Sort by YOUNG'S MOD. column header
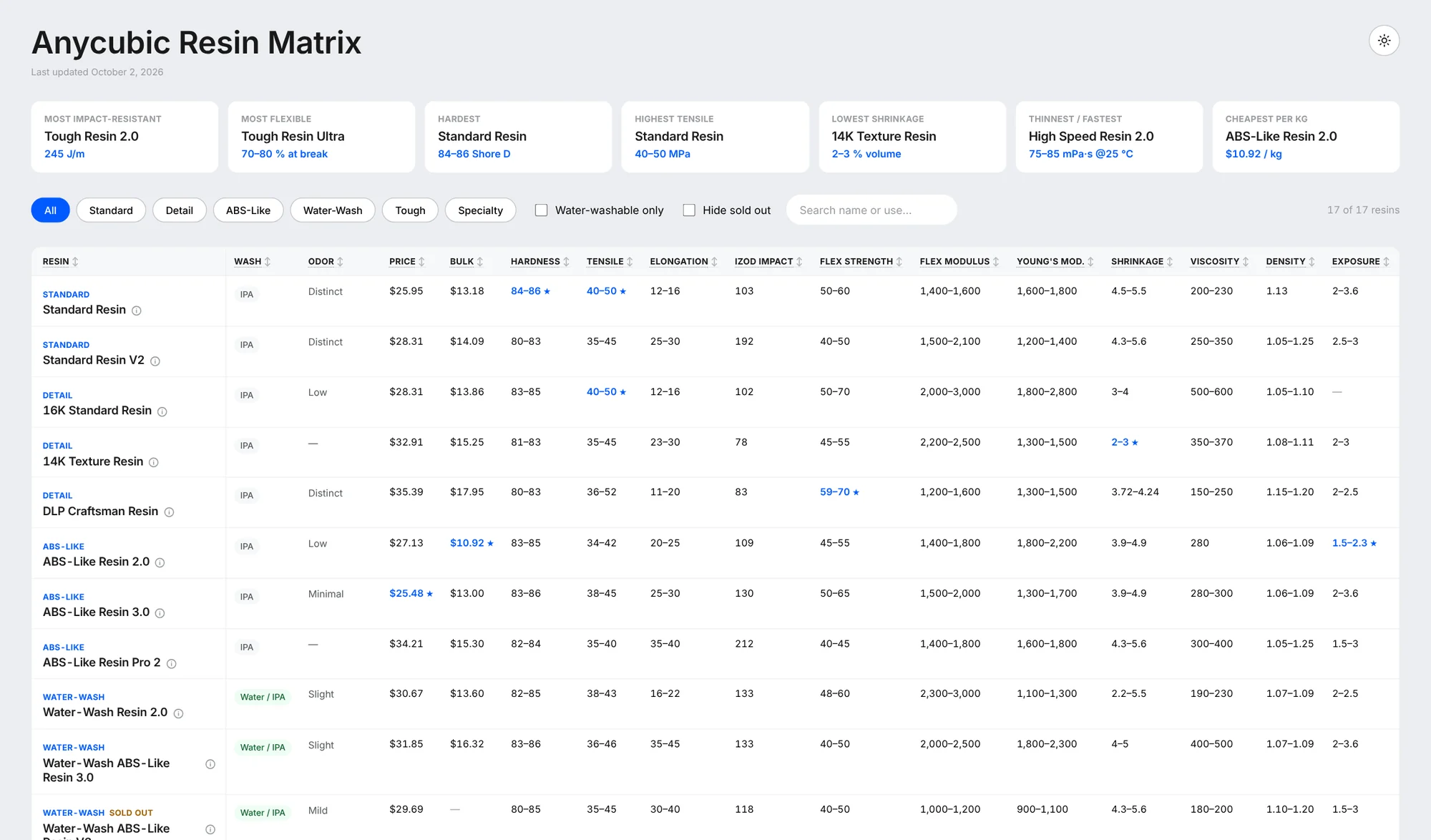 click(x=1055, y=262)
